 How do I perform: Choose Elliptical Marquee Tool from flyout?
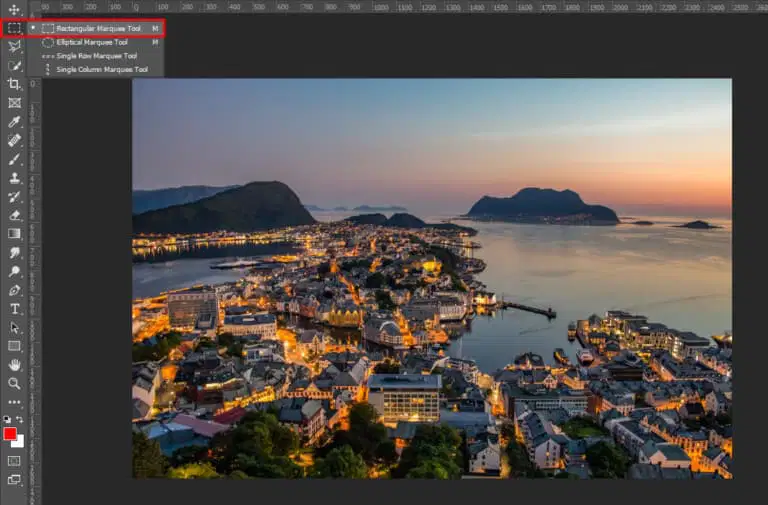[91, 42]
